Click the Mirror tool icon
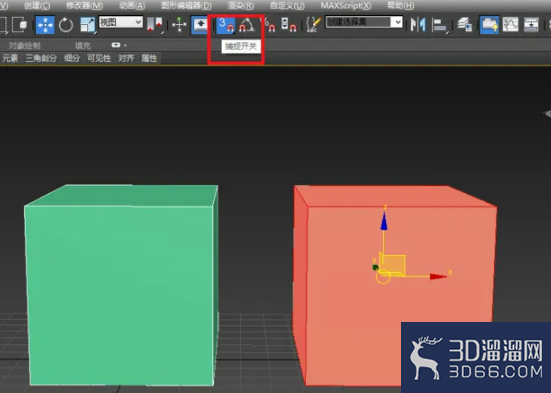Screen dimensions: 551x393 [x=418, y=25]
